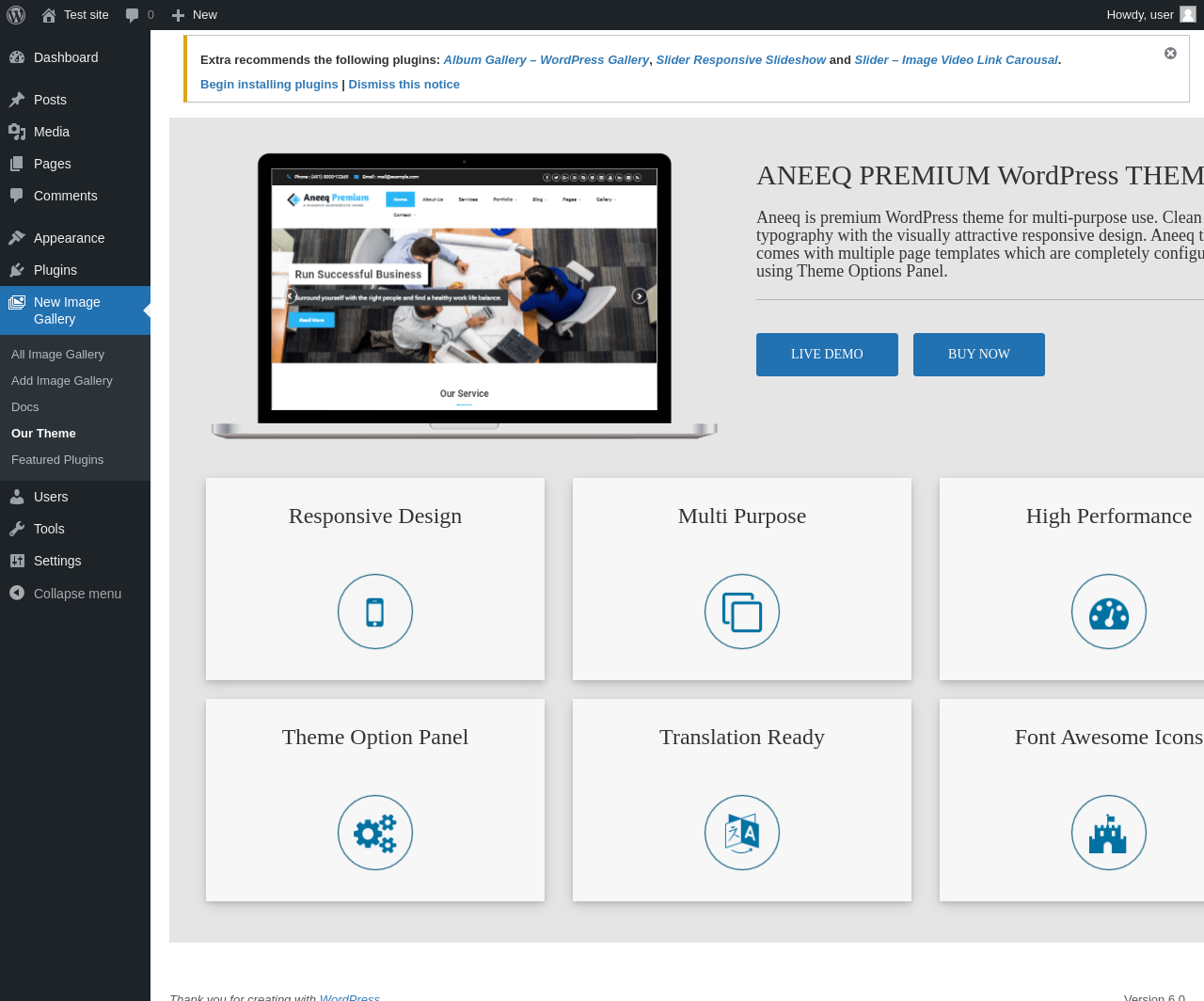Open the Users menu item

click(x=75, y=497)
